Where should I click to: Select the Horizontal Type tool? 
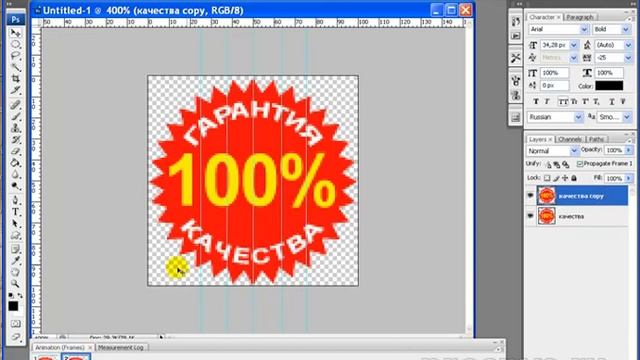[x=16, y=212]
